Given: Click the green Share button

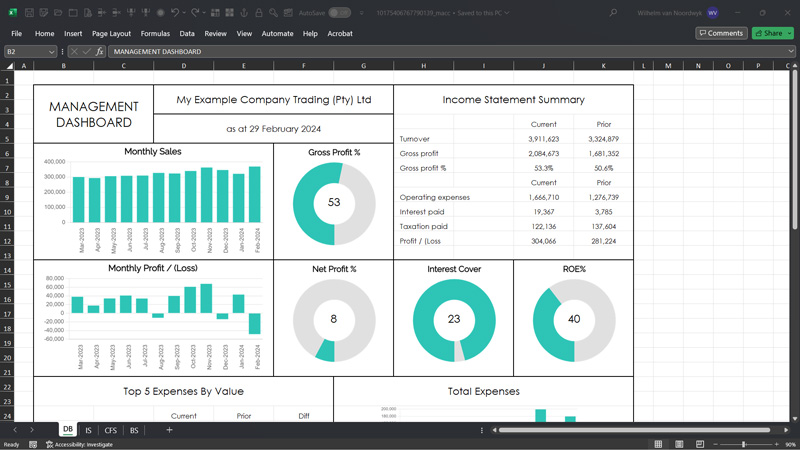Looking at the screenshot, I should 769,33.
